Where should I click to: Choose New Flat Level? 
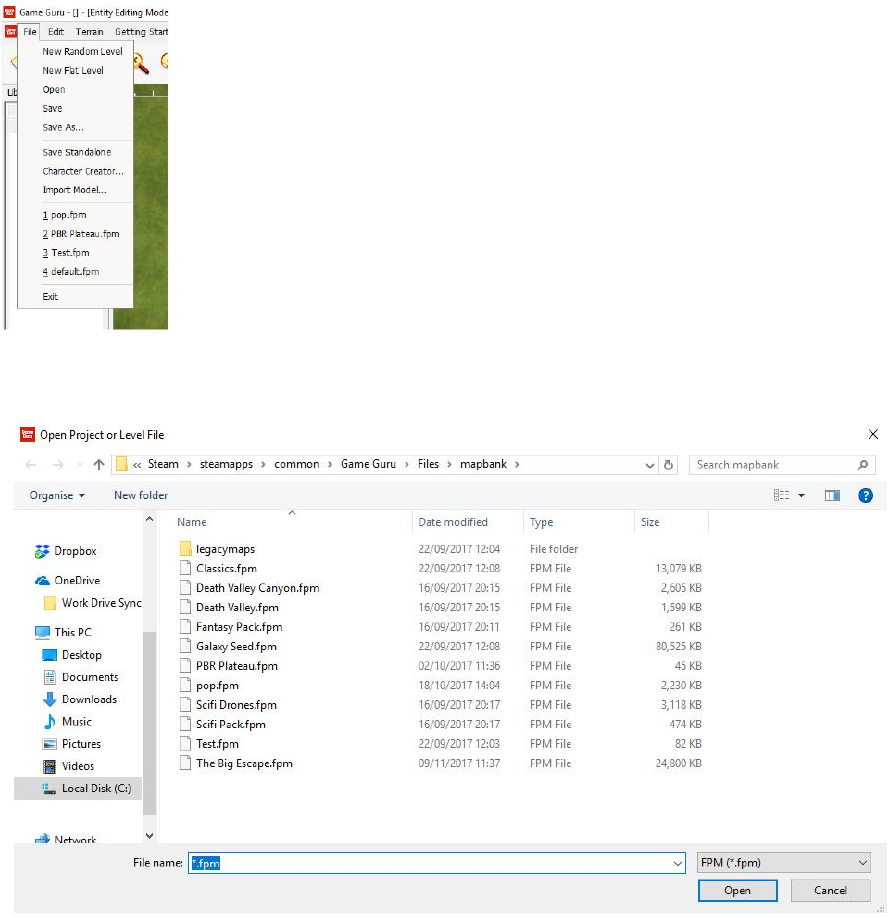click(73, 70)
